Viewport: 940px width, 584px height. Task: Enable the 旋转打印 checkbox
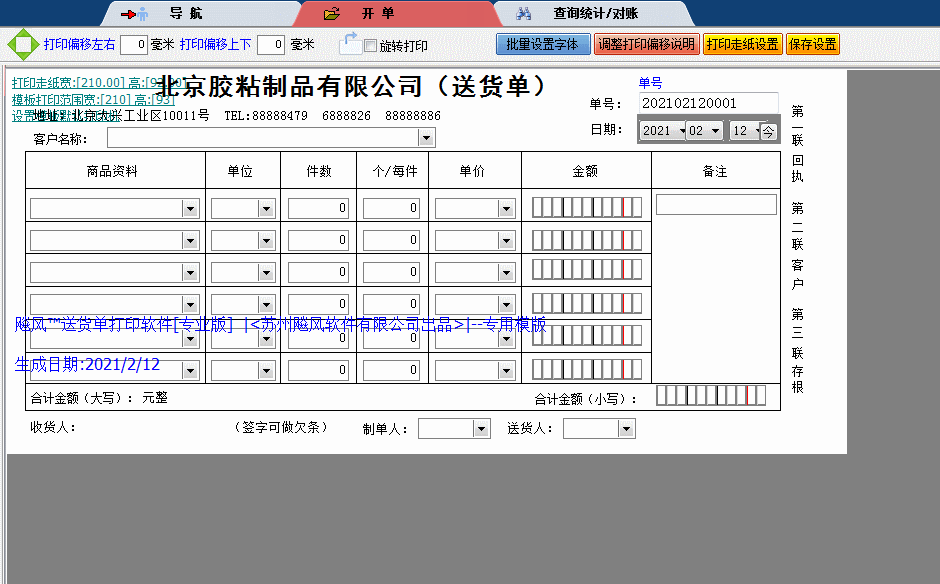coord(371,46)
